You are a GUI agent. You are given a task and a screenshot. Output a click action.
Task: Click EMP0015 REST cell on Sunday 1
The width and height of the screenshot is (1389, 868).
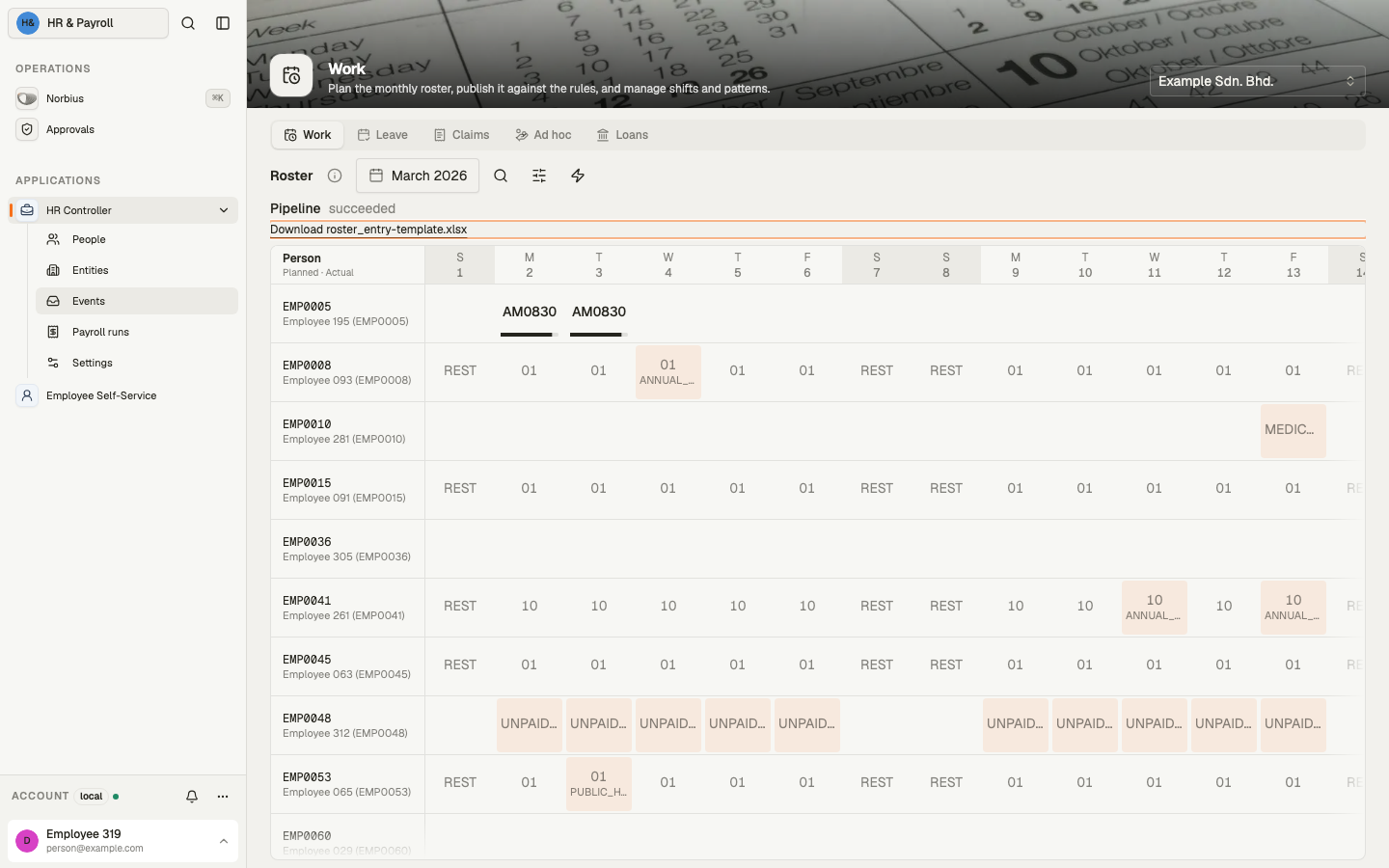[x=460, y=489]
